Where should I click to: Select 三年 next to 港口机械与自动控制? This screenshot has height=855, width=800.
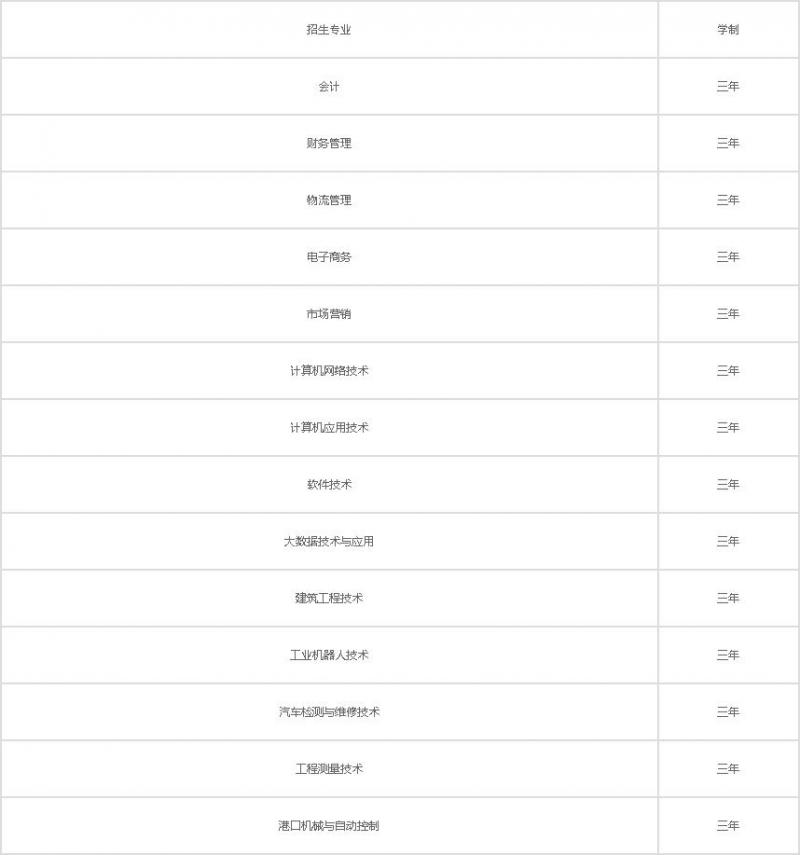tap(727, 826)
